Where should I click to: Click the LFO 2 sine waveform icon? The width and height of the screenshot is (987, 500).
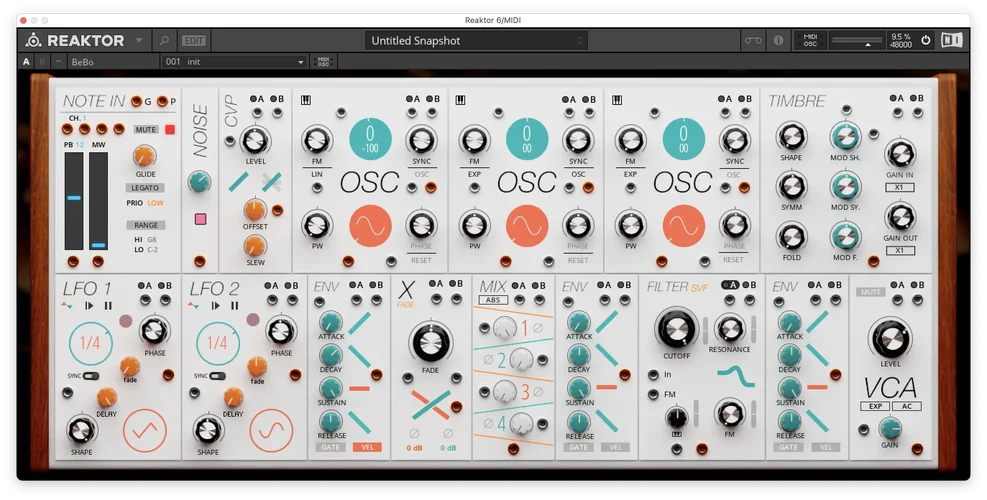tap(270, 429)
